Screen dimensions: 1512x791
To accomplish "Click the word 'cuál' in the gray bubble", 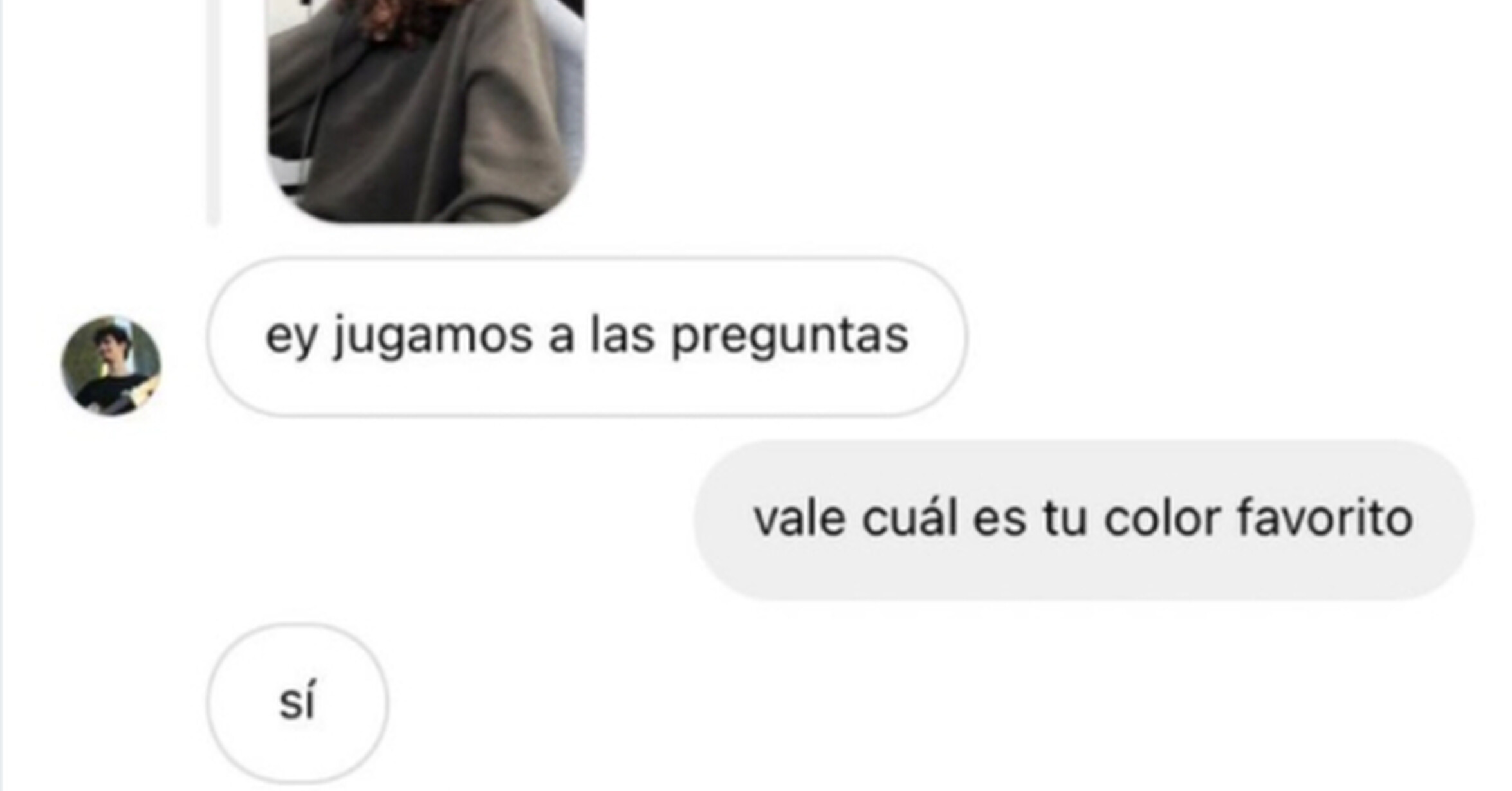I will pos(909,518).
